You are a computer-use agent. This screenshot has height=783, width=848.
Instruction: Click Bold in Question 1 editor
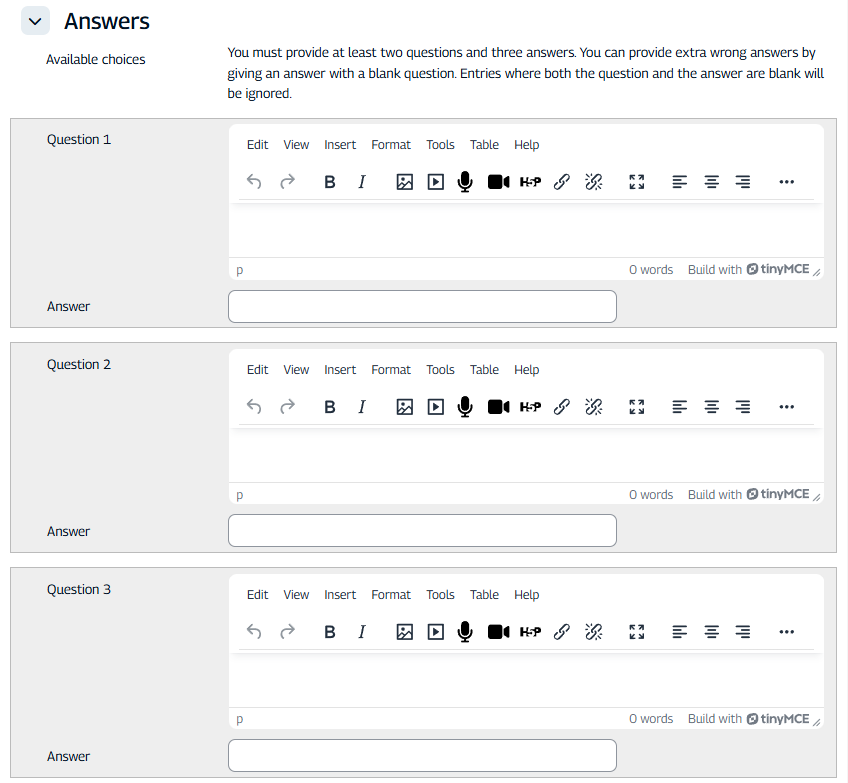(x=330, y=182)
